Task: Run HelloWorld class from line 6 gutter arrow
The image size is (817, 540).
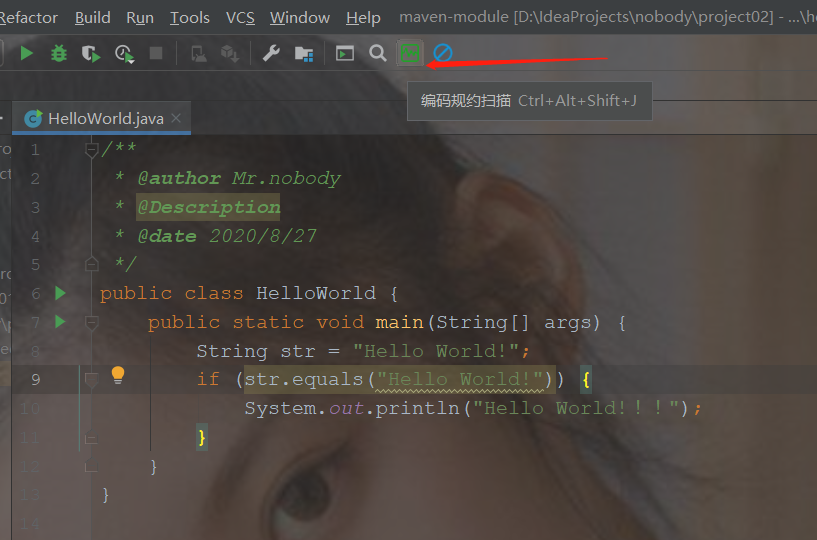Action: 60,293
